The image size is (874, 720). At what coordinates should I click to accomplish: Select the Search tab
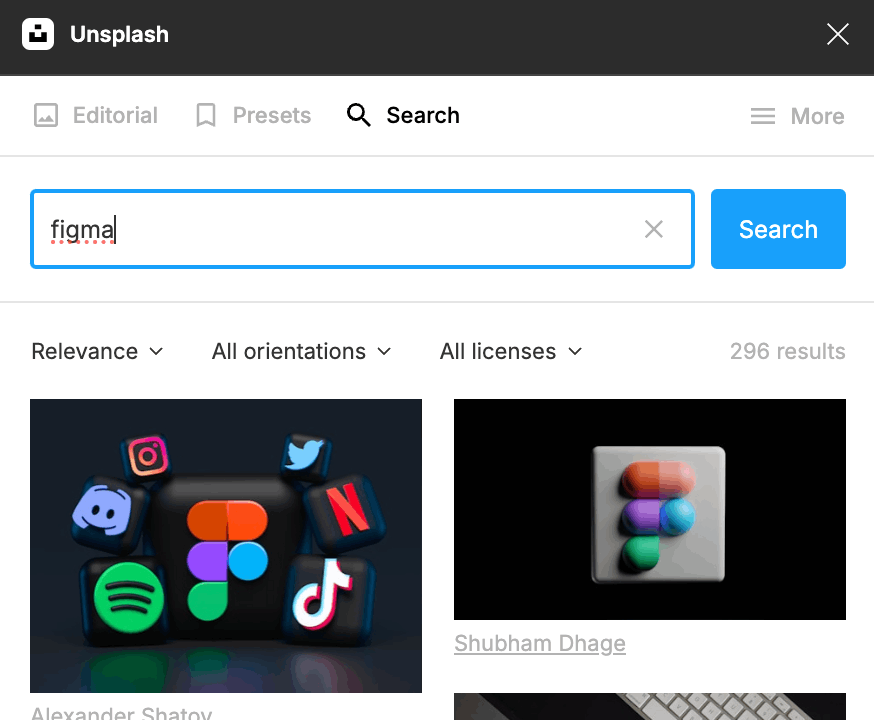(403, 115)
